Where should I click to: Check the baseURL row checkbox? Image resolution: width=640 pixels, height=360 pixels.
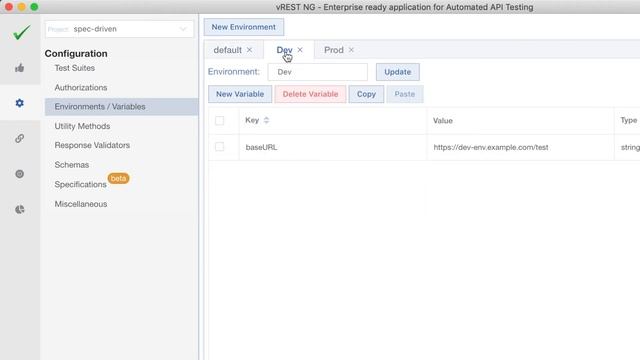tap(220, 147)
